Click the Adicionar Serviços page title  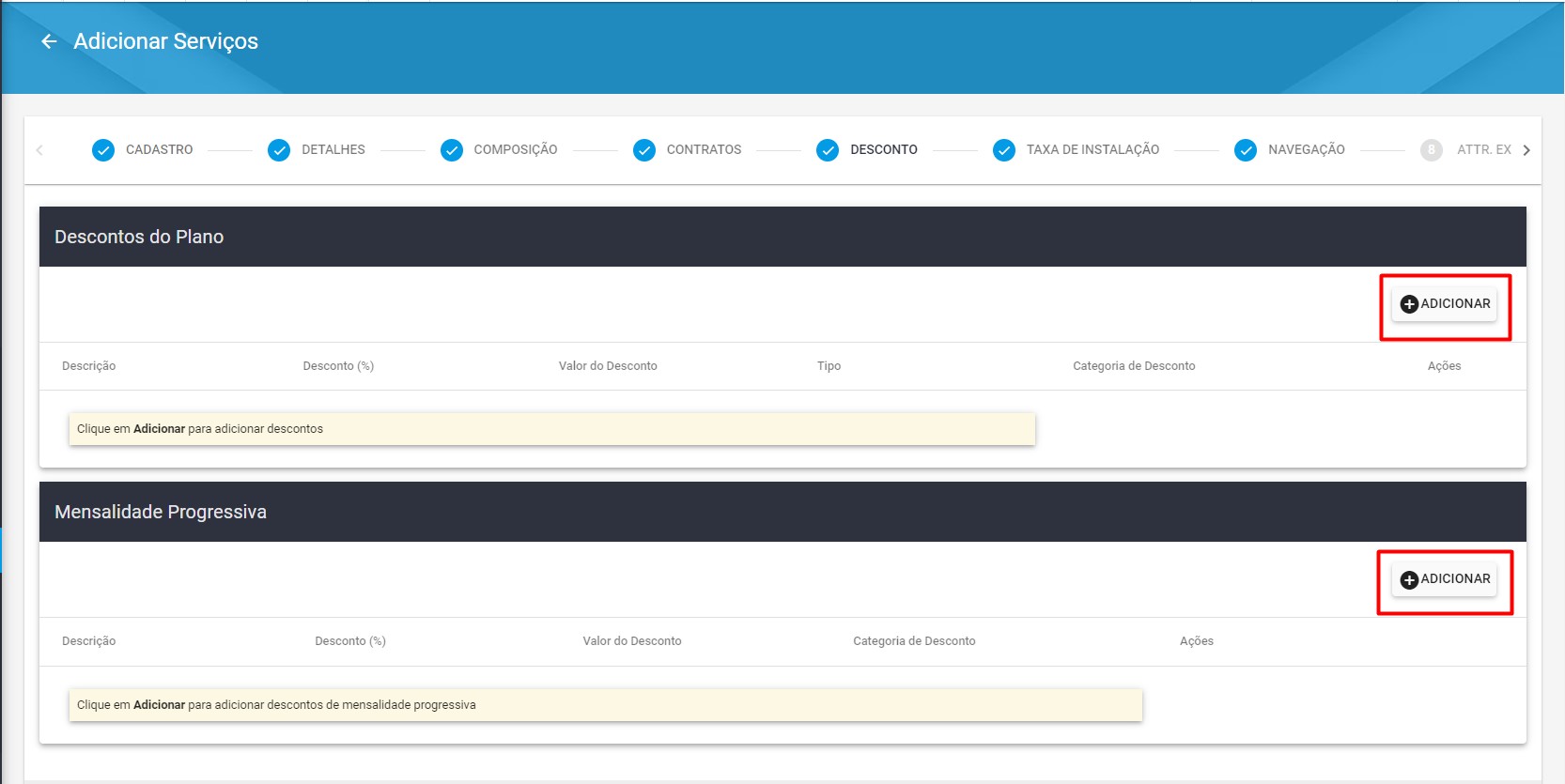pyautogui.click(x=166, y=41)
